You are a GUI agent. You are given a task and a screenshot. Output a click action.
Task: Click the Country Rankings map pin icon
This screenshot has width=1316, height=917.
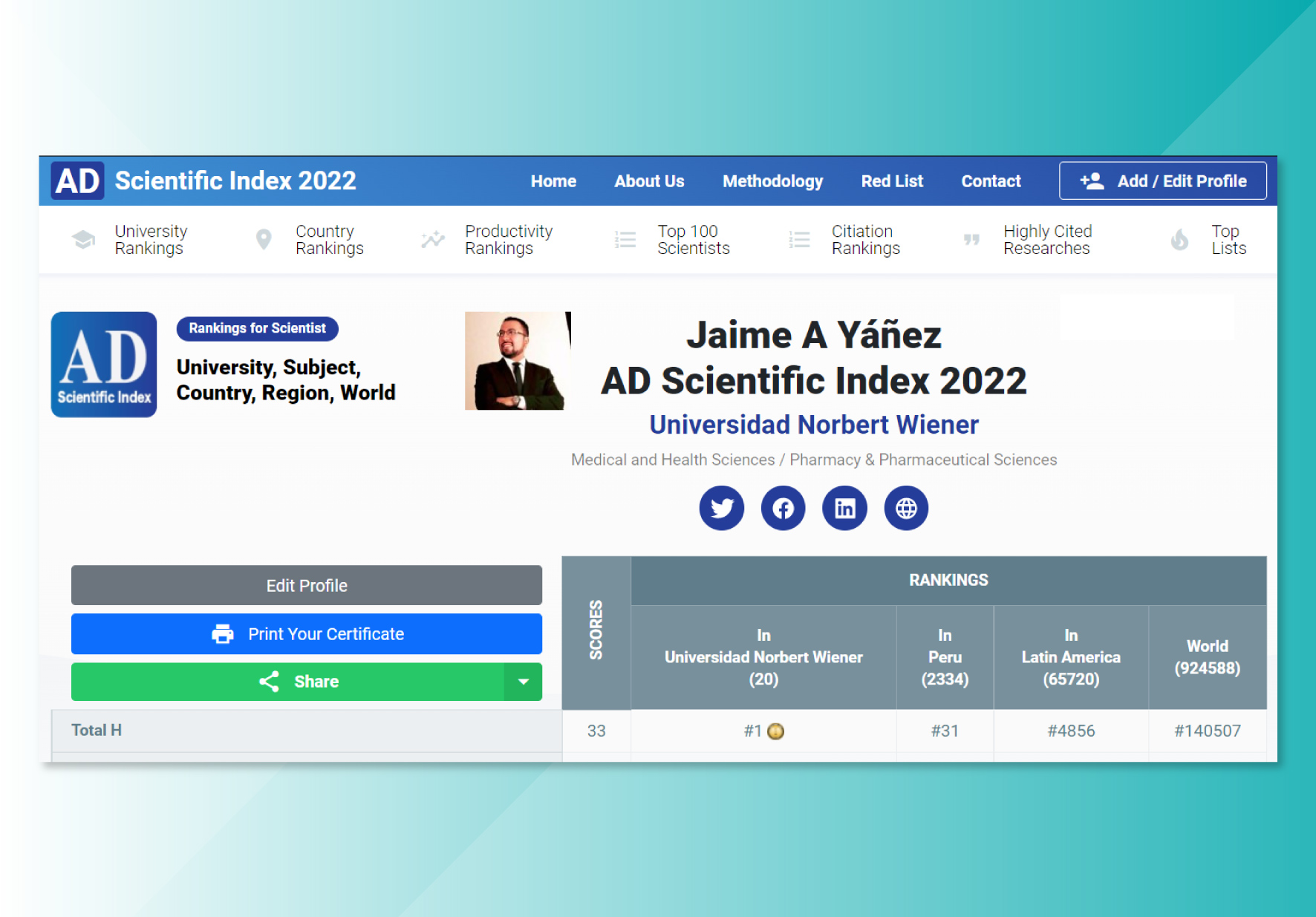(x=264, y=240)
